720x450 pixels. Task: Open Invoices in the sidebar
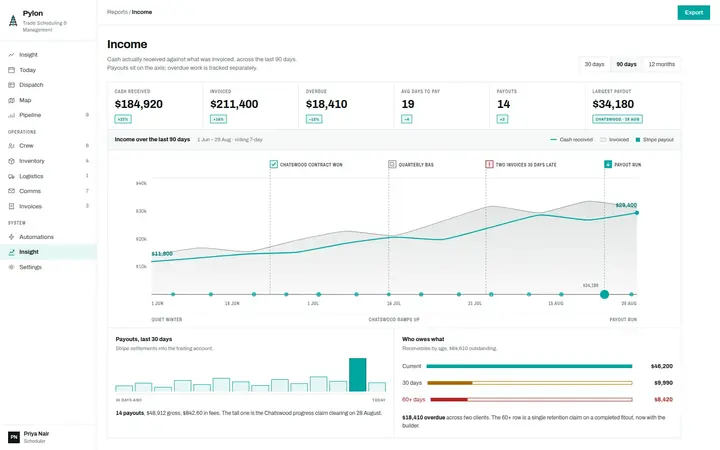[x=48, y=206]
